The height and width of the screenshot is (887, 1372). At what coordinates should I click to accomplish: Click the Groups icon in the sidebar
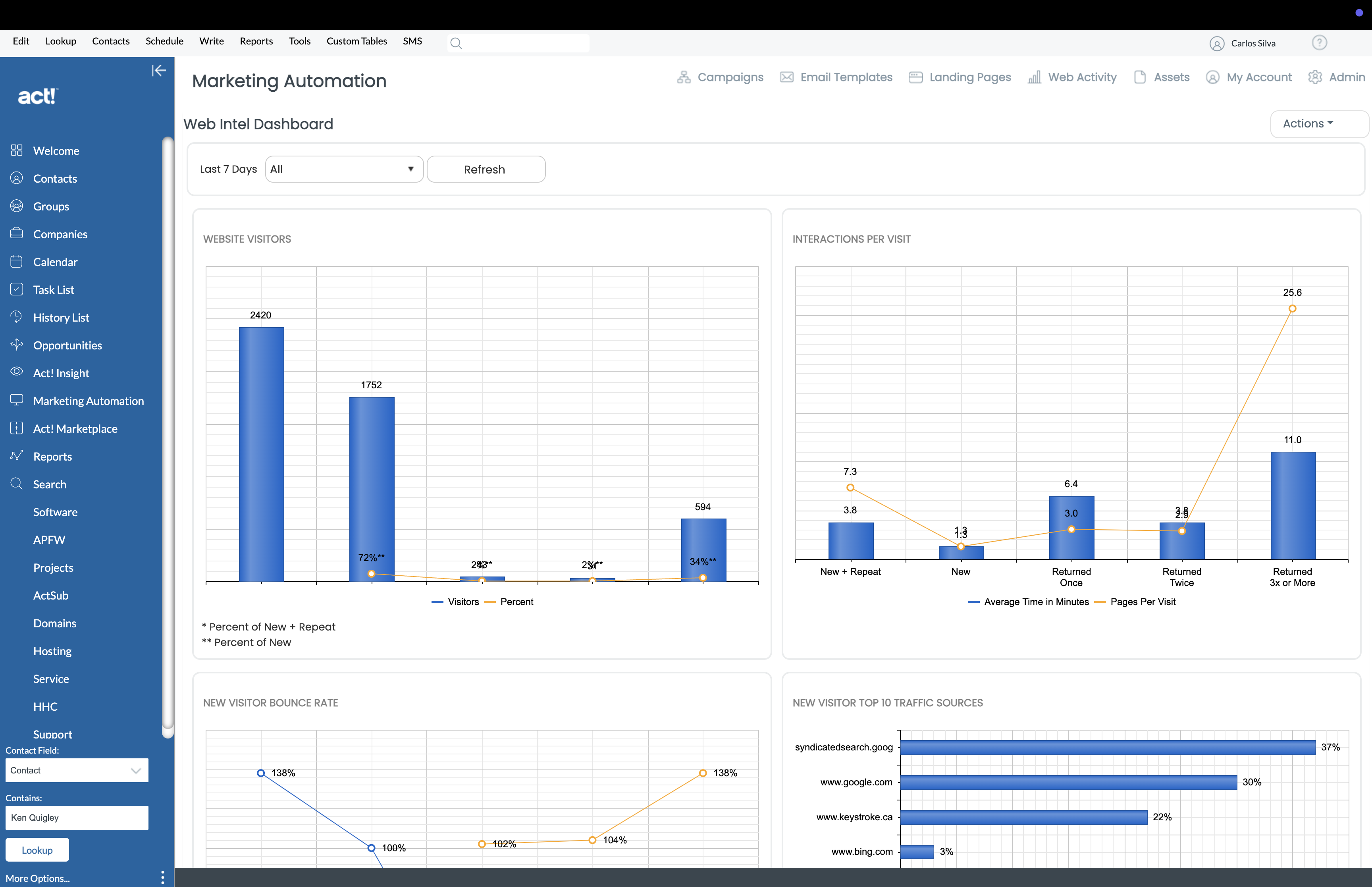pos(17,206)
